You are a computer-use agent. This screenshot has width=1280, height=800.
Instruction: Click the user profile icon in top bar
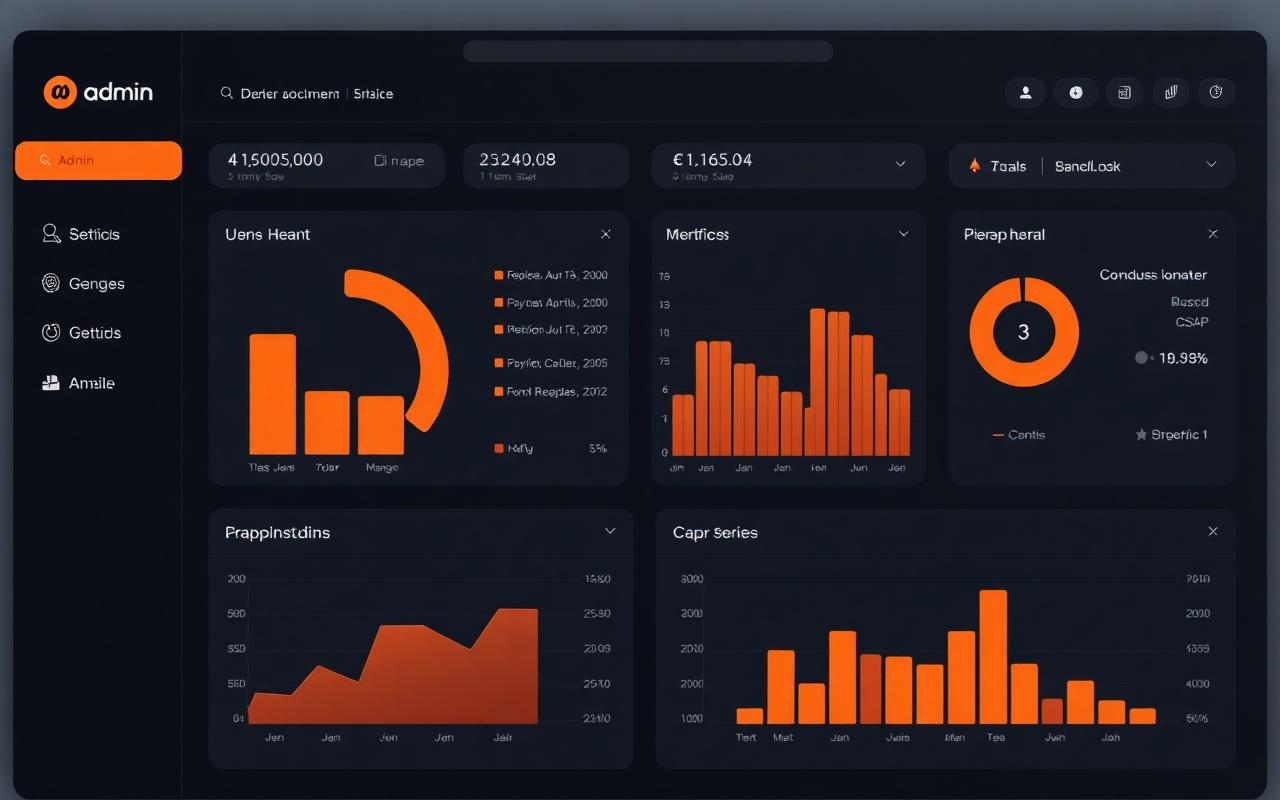click(1025, 92)
